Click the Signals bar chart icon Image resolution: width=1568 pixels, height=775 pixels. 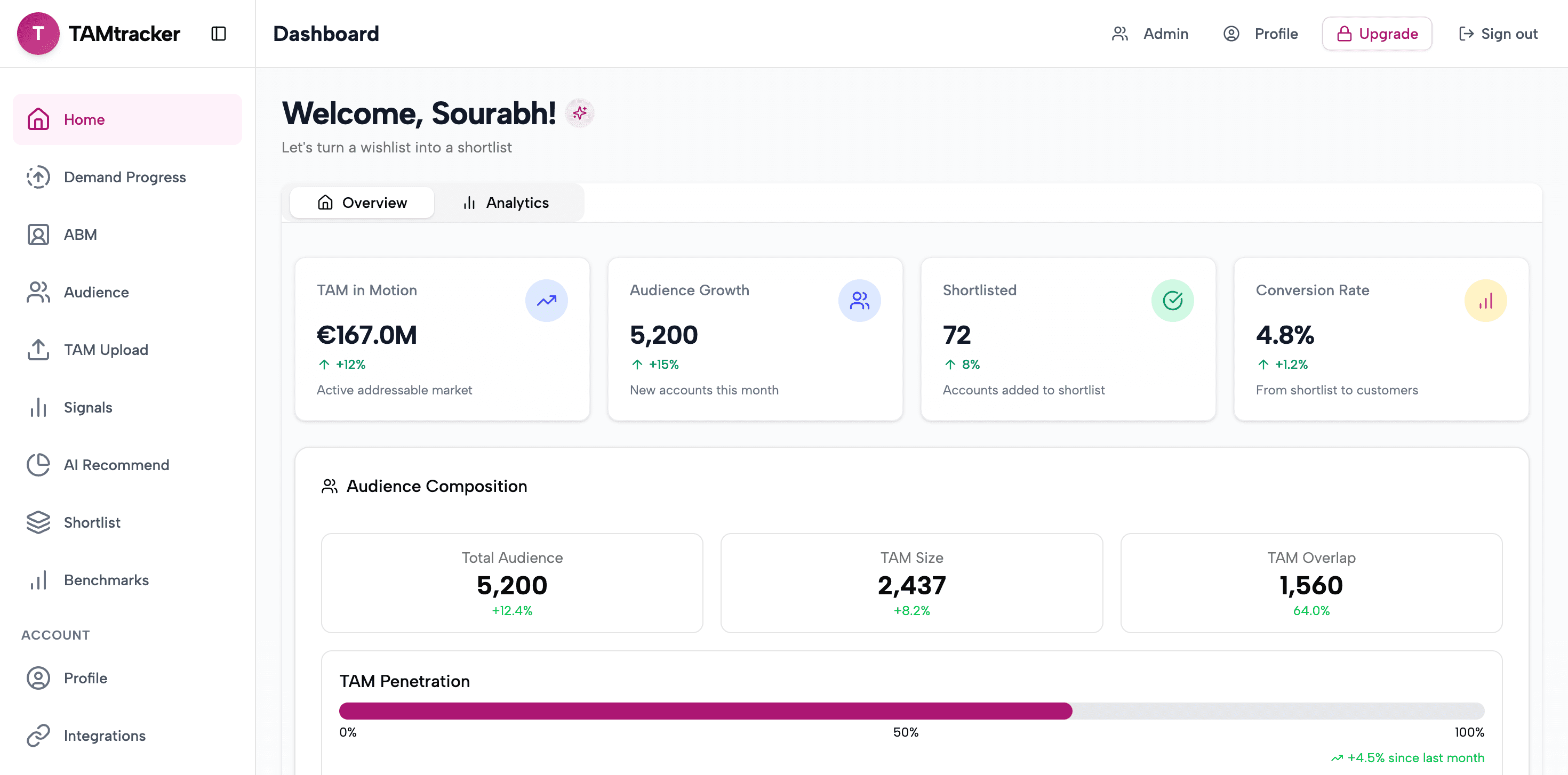pos(38,408)
